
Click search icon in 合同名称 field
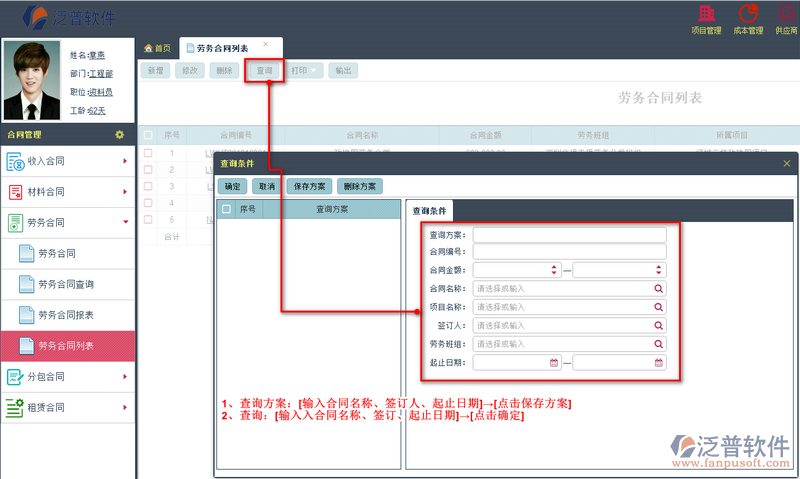tap(659, 289)
